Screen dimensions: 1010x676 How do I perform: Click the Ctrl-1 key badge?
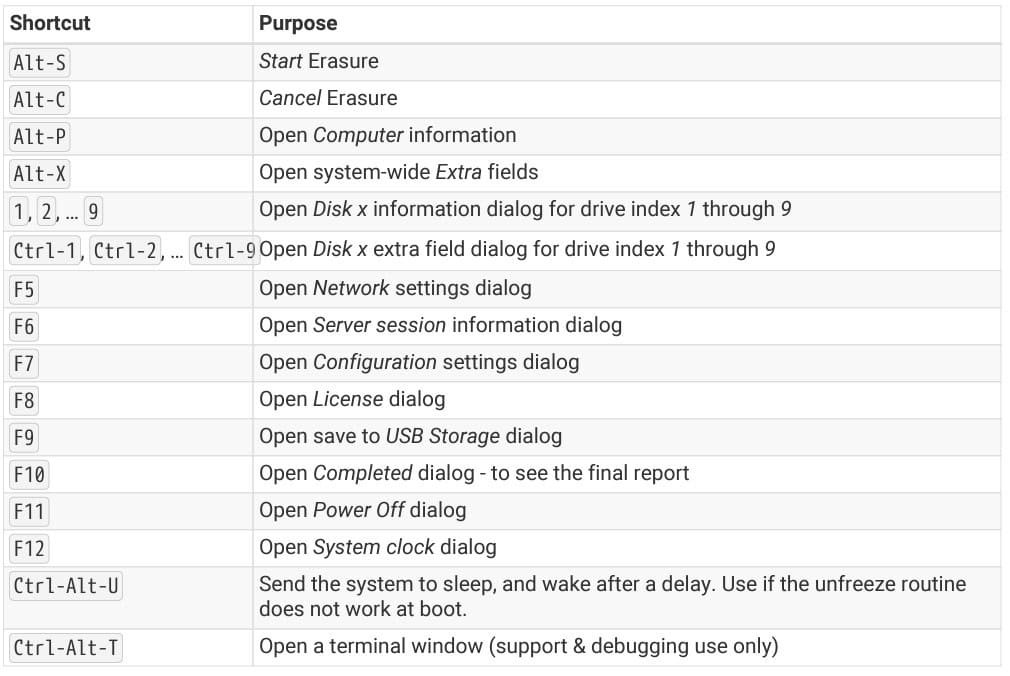[x=45, y=250]
